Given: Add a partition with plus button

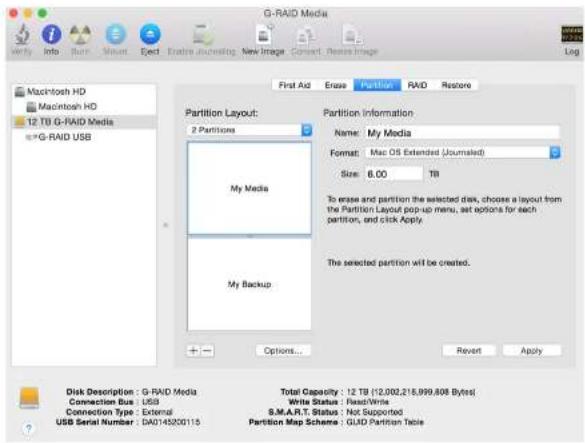Looking at the screenshot, I should (x=193, y=350).
